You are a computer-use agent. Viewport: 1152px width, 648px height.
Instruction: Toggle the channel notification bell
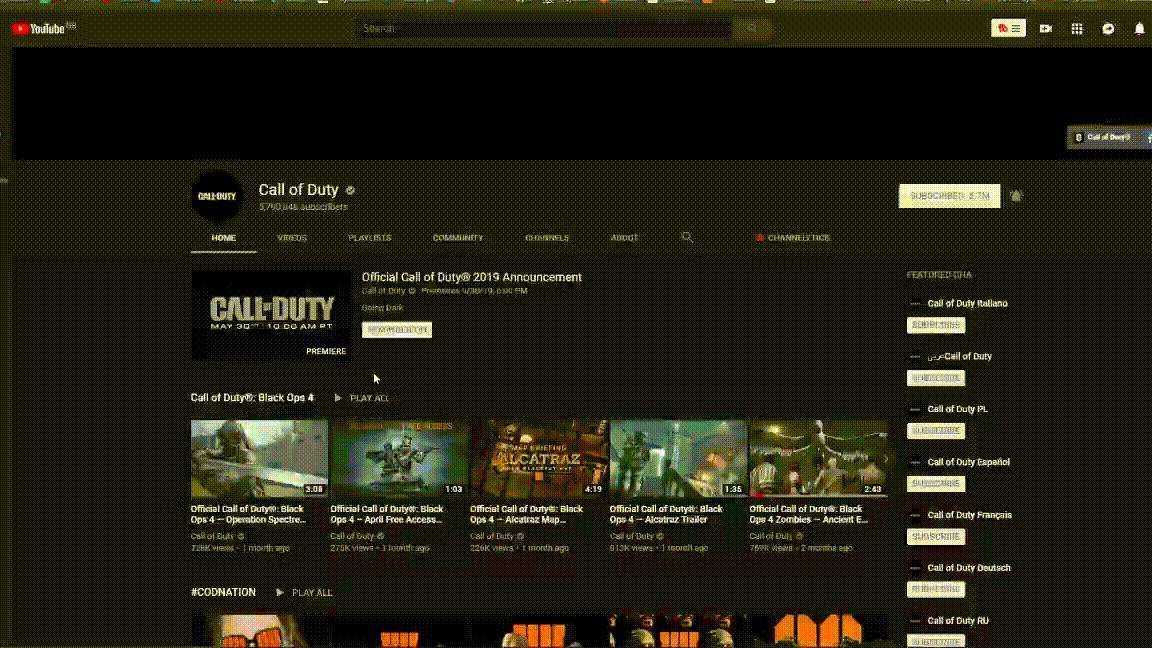coord(1016,196)
